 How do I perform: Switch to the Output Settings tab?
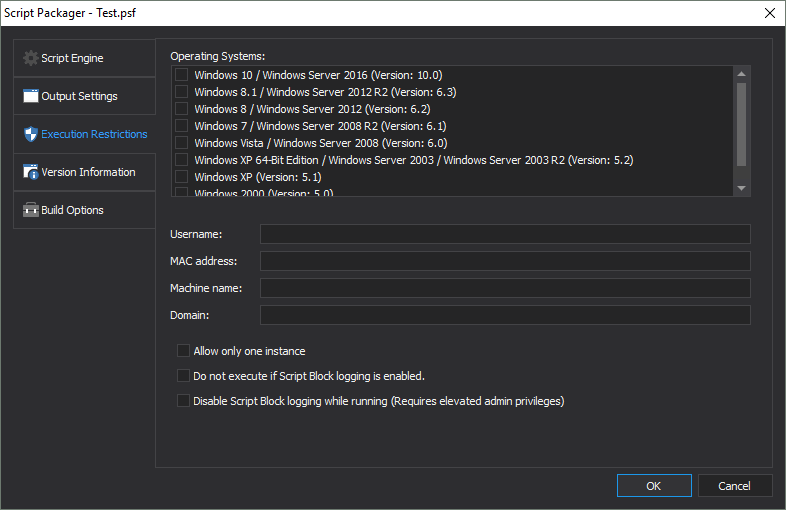(x=79, y=96)
